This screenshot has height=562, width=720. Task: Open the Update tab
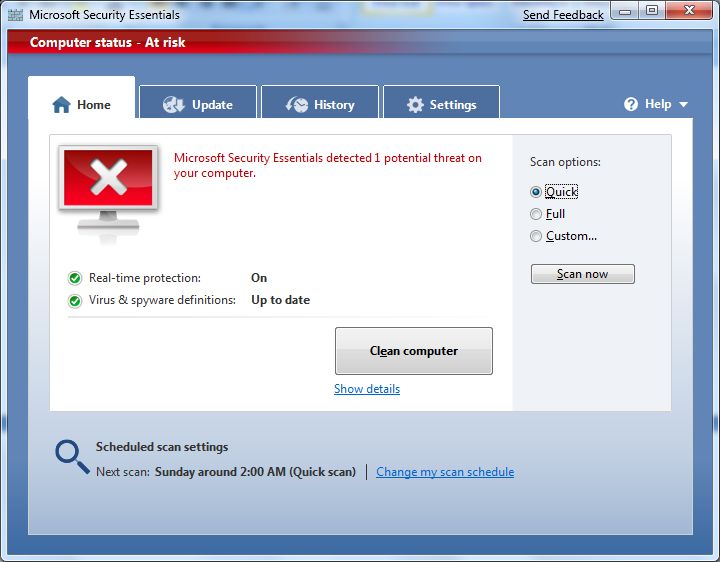tap(198, 102)
